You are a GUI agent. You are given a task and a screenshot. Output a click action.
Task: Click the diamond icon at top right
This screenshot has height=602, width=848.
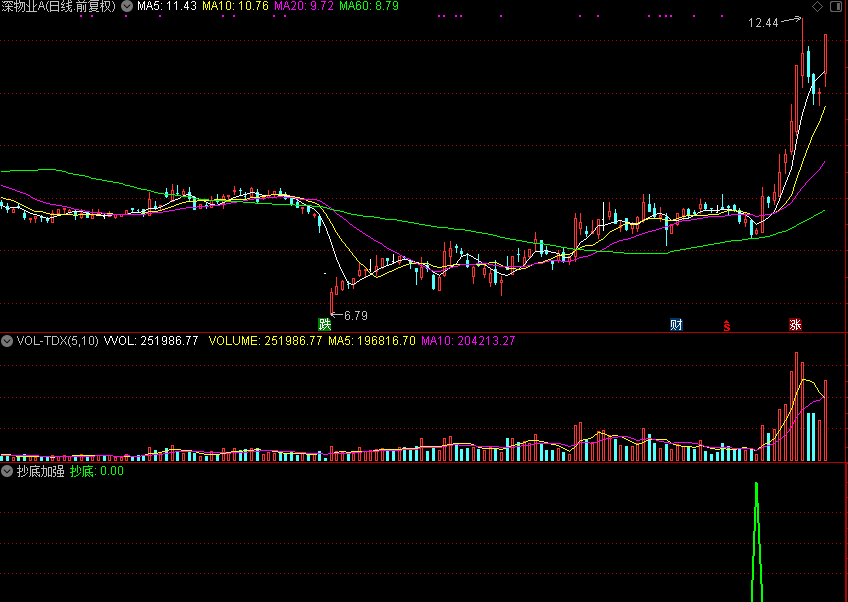818,6
